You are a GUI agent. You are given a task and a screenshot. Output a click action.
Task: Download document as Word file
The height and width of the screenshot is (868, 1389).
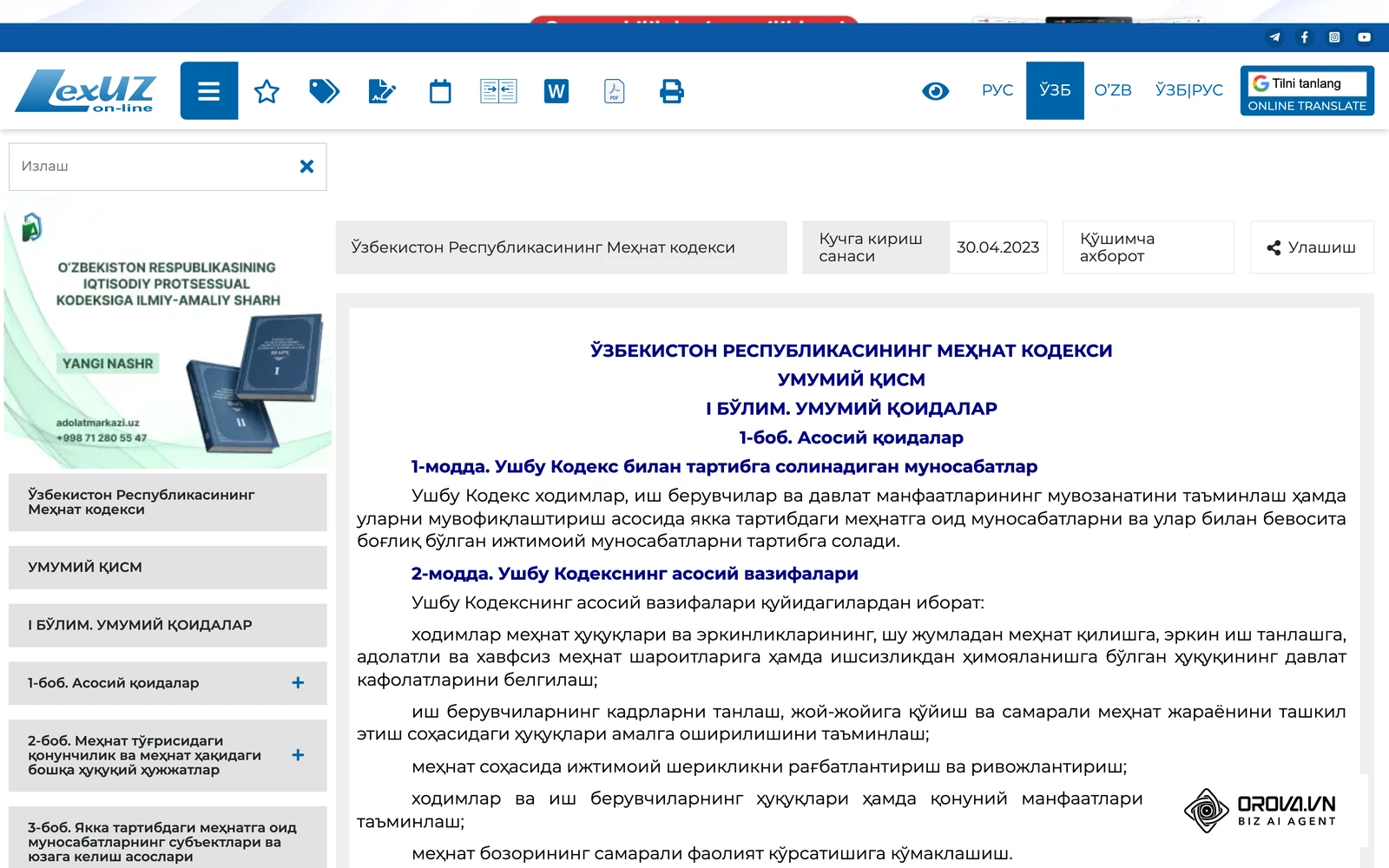click(556, 90)
